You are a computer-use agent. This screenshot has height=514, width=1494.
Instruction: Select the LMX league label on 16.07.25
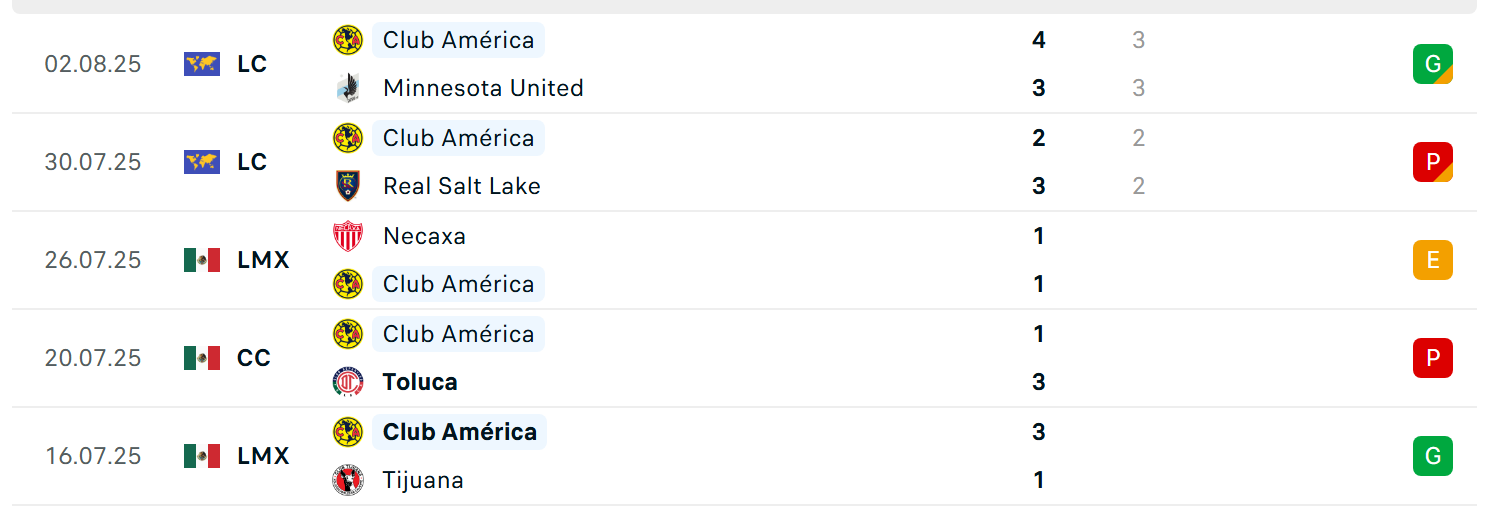coord(263,456)
